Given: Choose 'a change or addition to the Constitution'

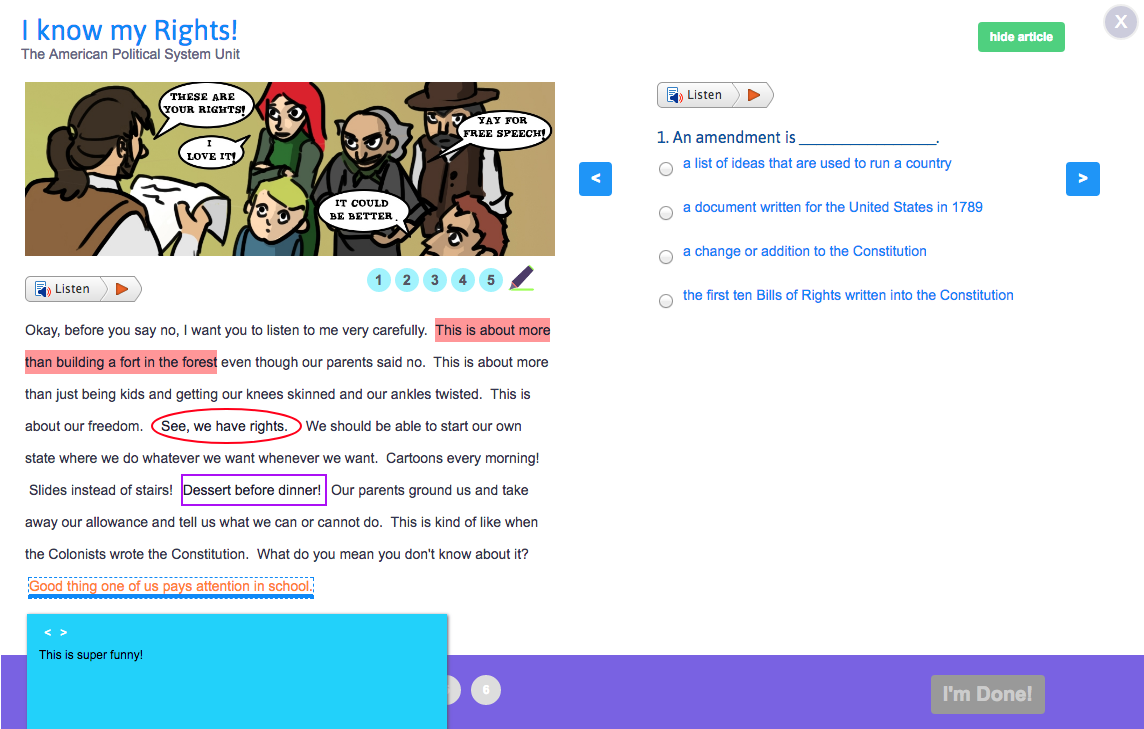Looking at the screenshot, I should pos(666,257).
